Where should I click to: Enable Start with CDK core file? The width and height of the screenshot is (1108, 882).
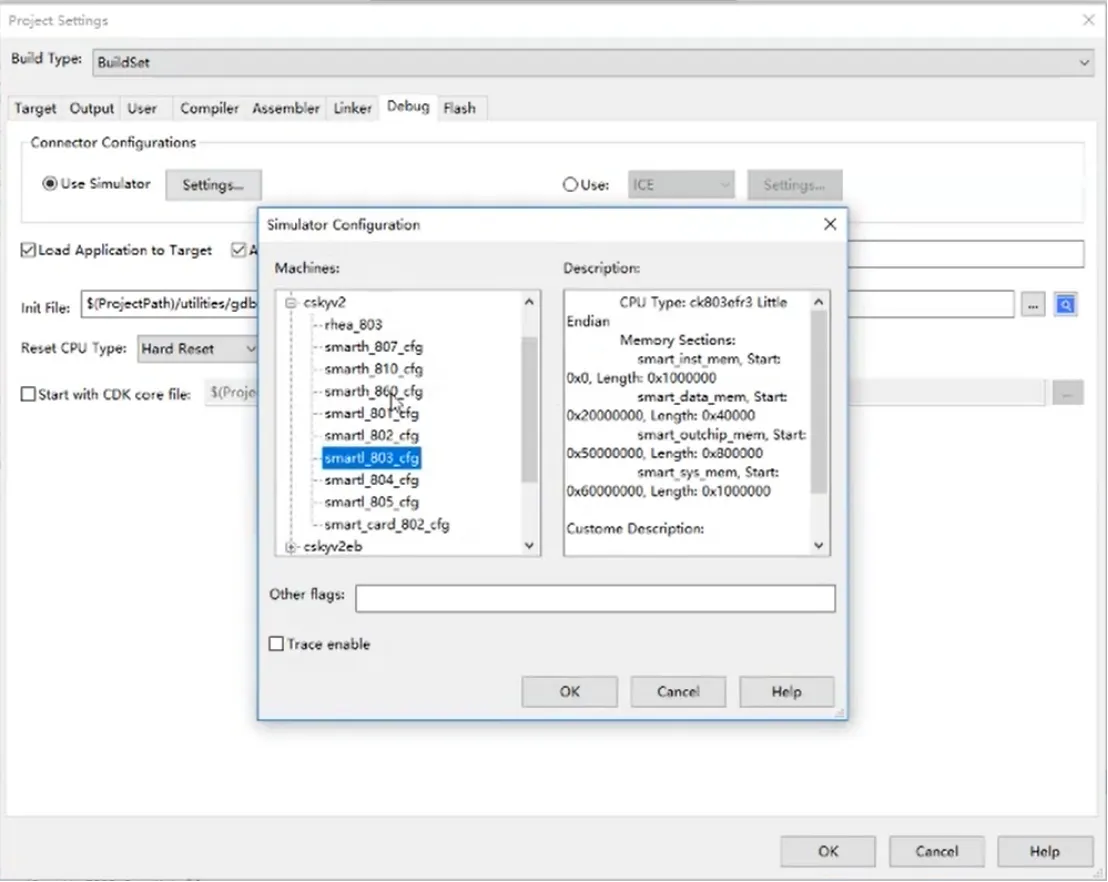coord(28,394)
